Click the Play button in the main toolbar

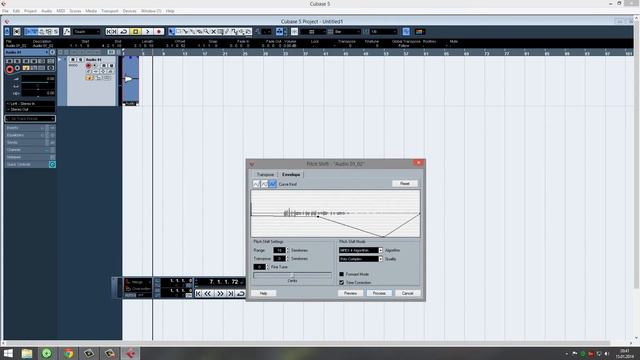[147, 32]
